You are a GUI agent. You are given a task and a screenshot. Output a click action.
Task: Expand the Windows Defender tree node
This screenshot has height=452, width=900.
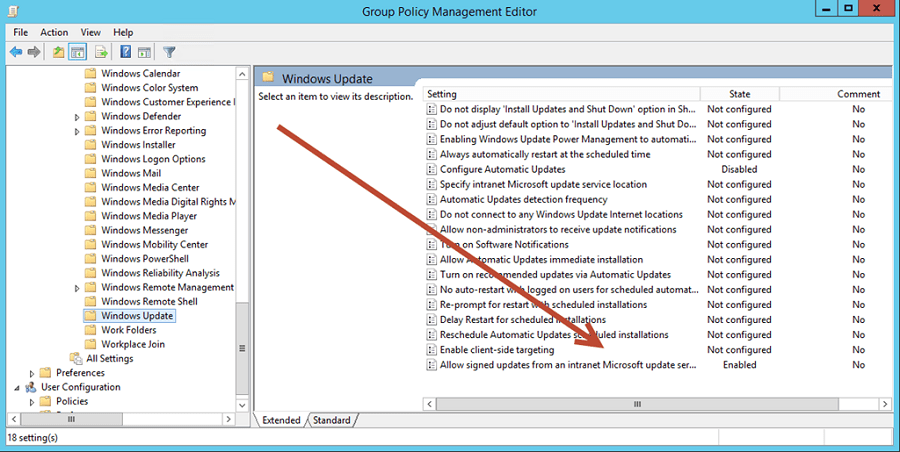(77, 117)
